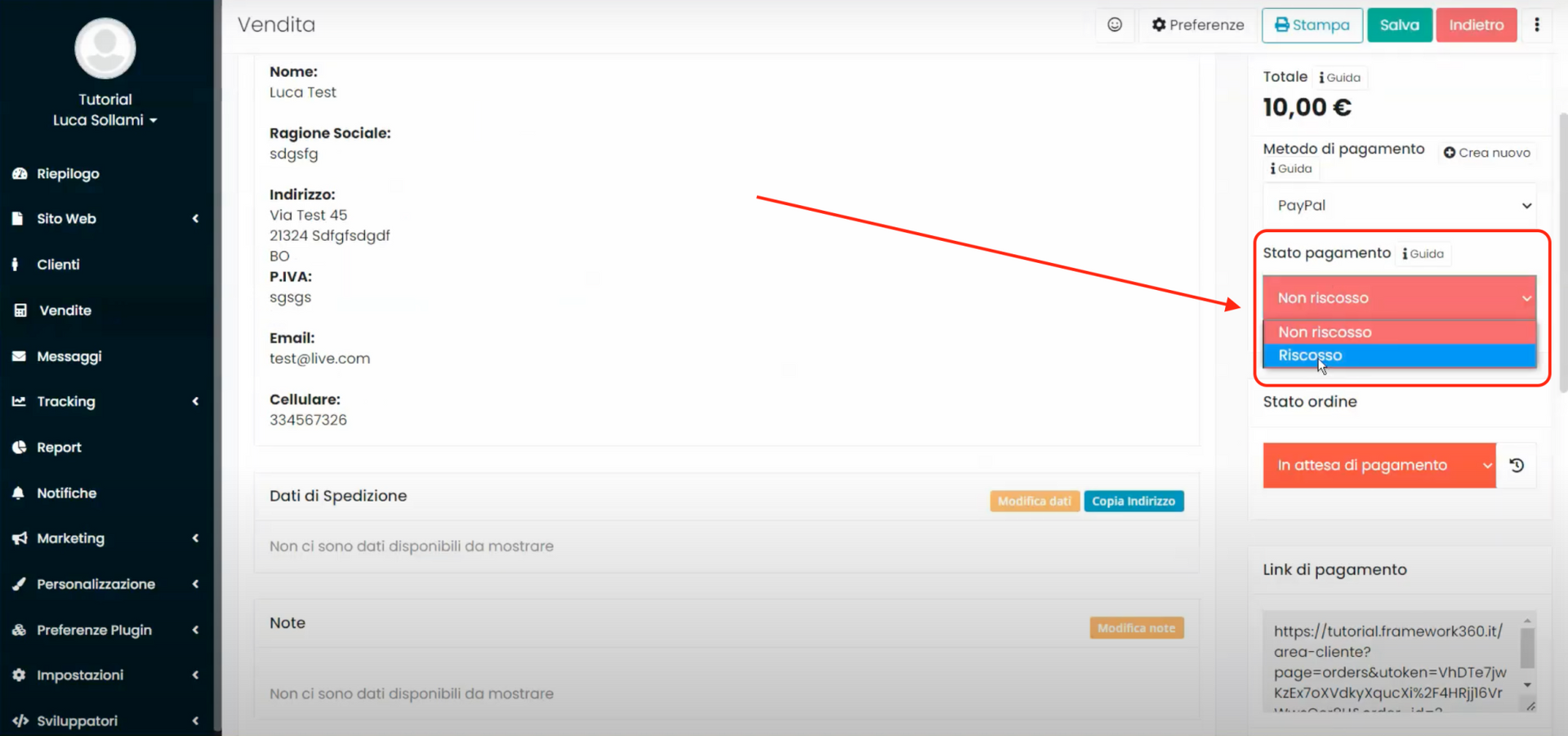Open the three-dot overflow menu
This screenshot has width=1568, height=736.
point(1537,25)
